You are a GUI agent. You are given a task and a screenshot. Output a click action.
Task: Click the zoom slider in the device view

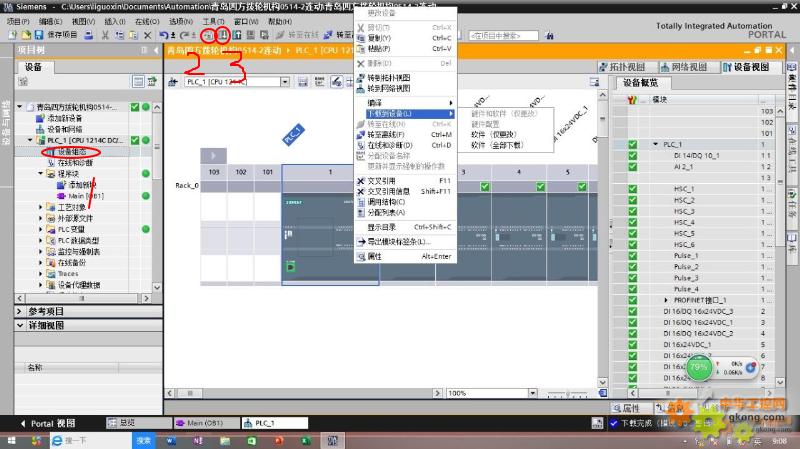567,393
